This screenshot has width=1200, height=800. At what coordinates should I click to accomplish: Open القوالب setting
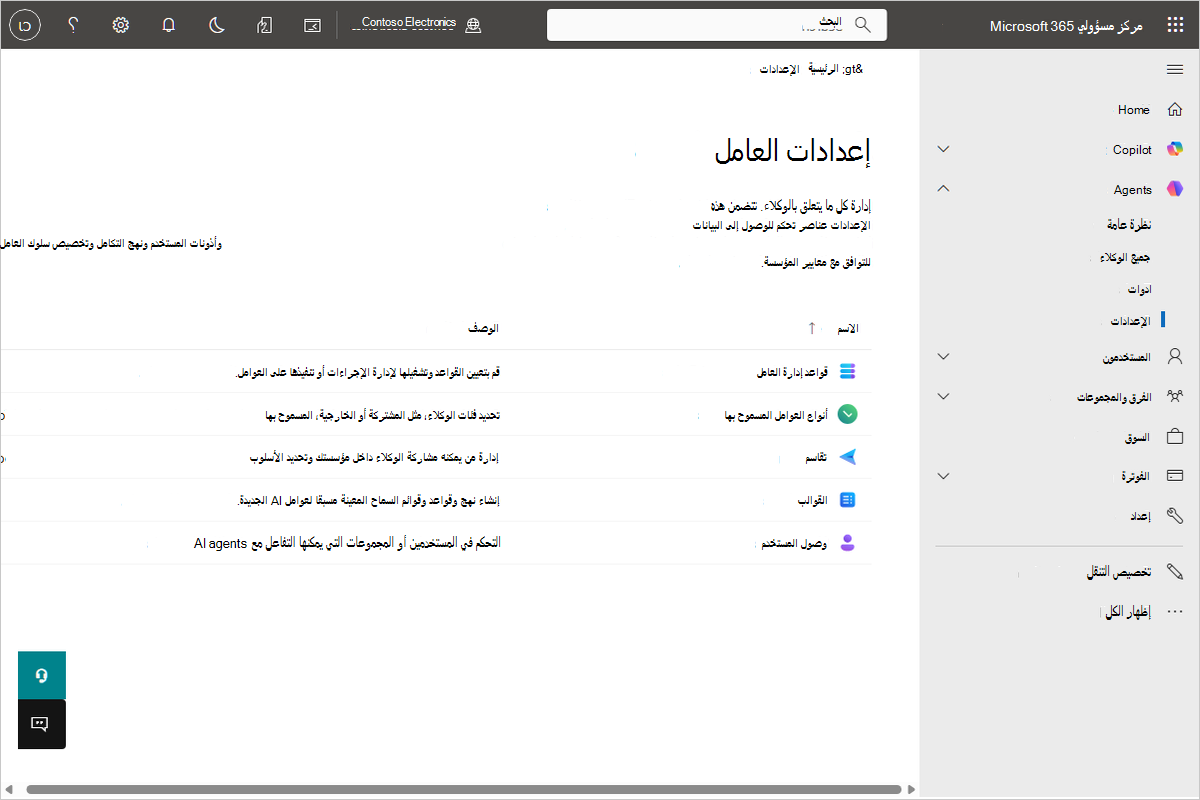pyautogui.click(x=812, y=500)
